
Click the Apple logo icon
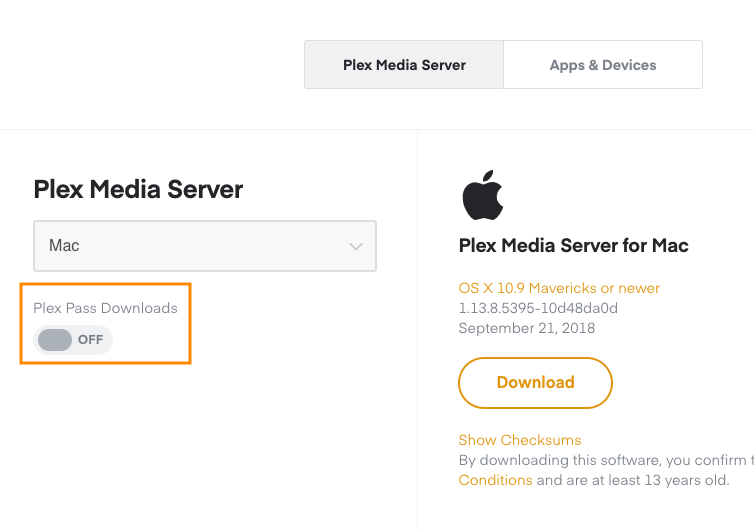(483, 195)
